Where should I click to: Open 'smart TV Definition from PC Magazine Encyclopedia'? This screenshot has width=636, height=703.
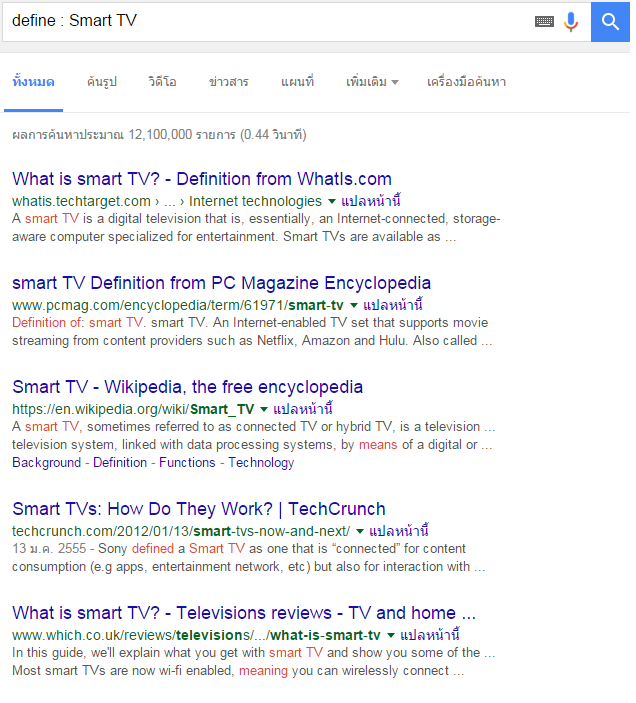pos(221,283)
